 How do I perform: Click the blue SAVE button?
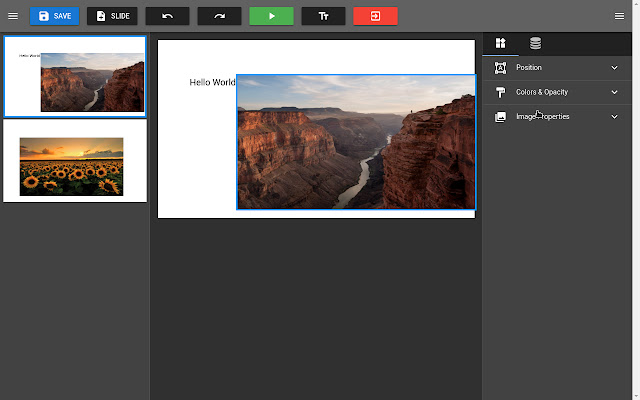click(54, 16)
